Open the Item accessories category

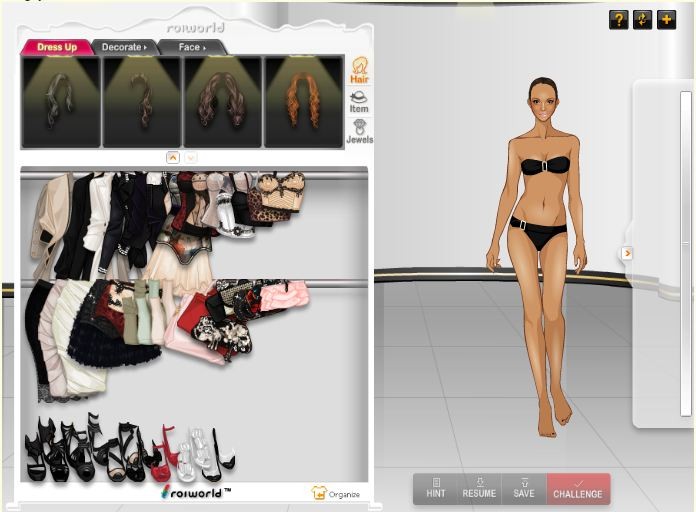tap(358, 100)
